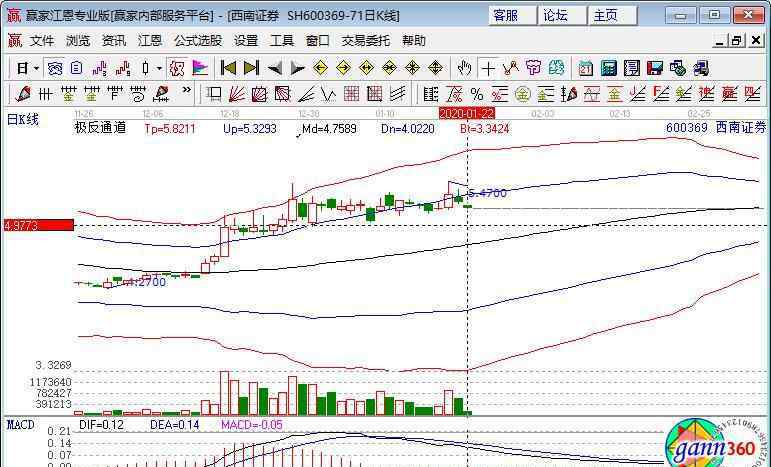This screenshot has height=467, width=771.
Task: Step forward with grey right arrow icon
Action: (x=297, y=68)
